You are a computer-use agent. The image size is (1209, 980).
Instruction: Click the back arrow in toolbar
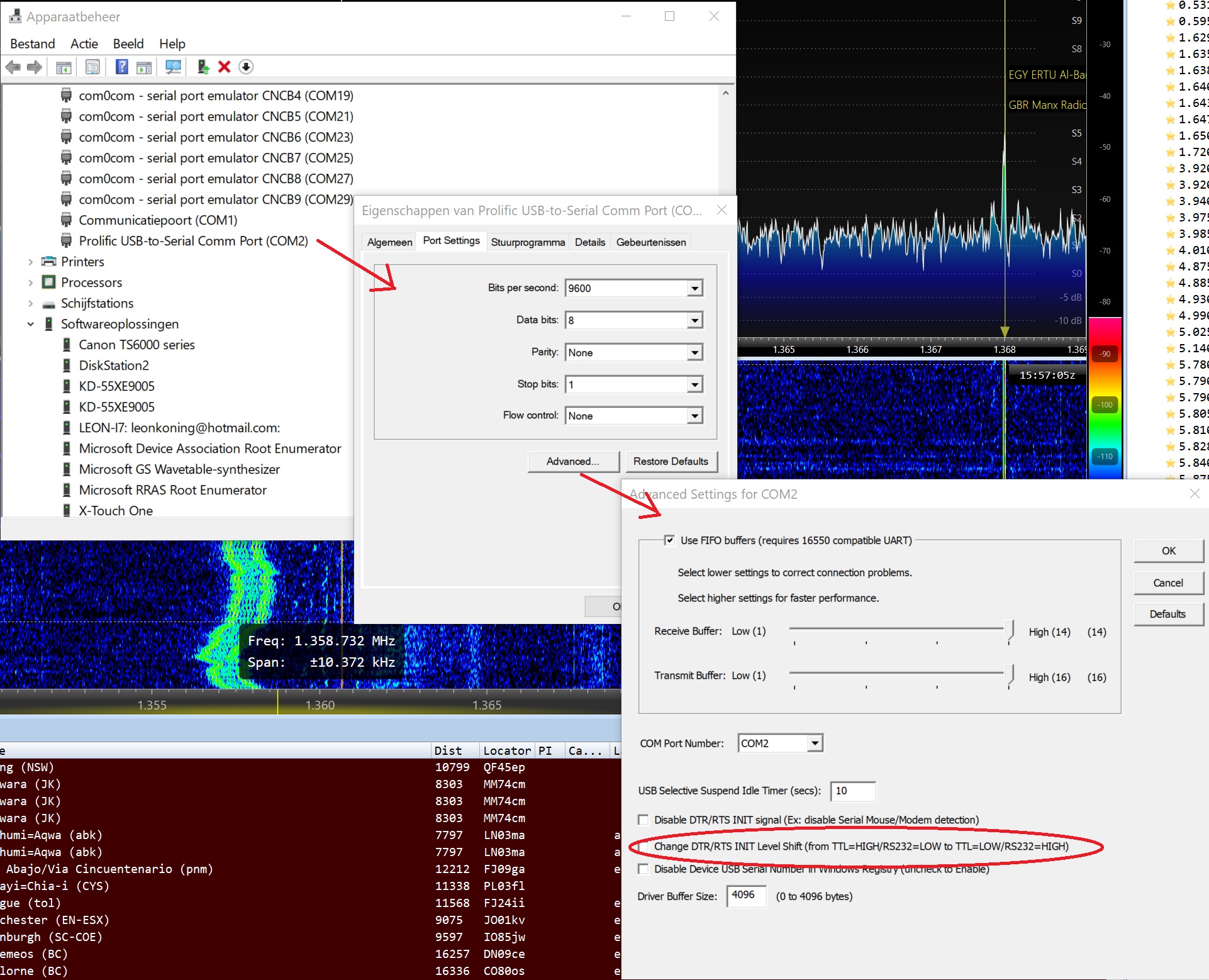(x=13, y=67)
